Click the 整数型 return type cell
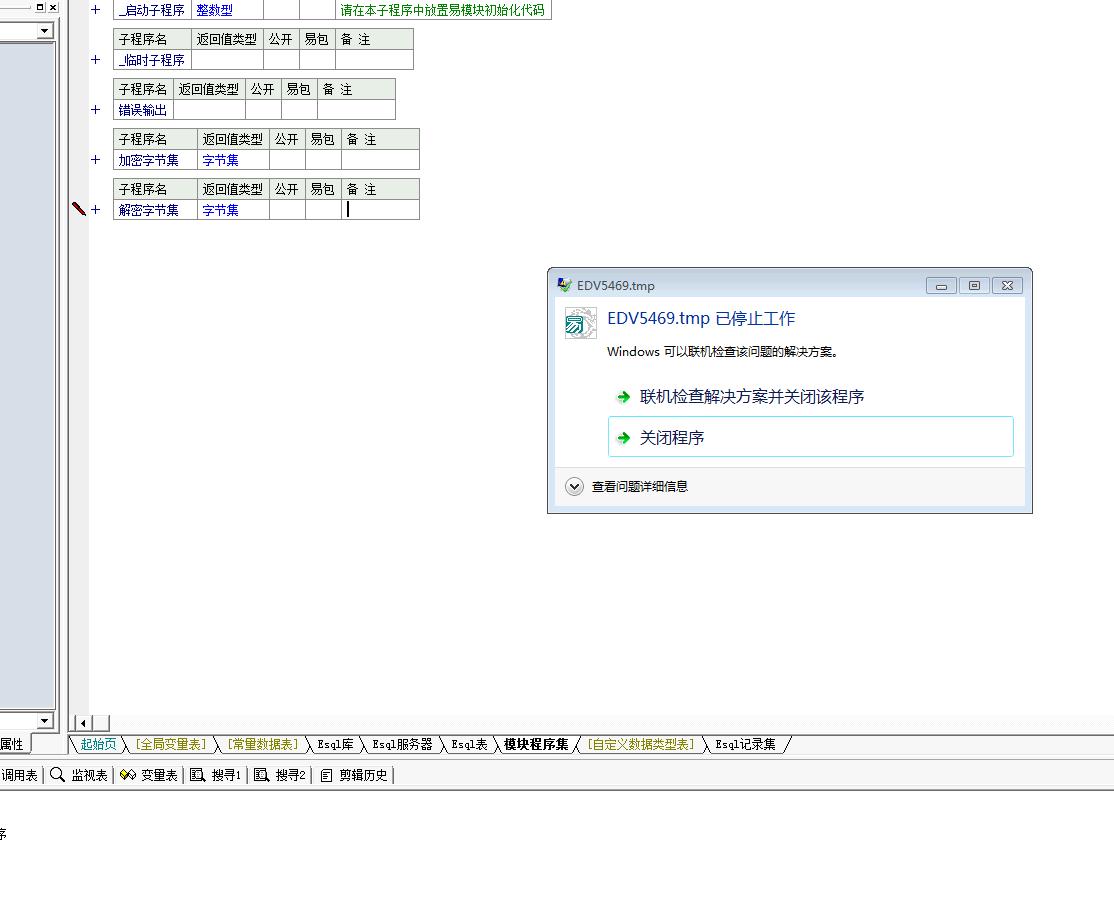1114x915 pixels. pos(227,10)
